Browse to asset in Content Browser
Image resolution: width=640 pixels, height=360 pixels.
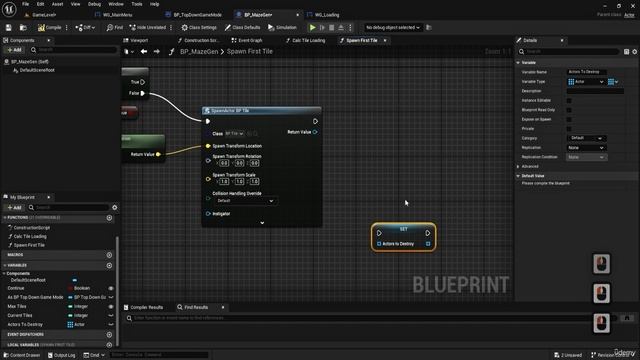23,27
